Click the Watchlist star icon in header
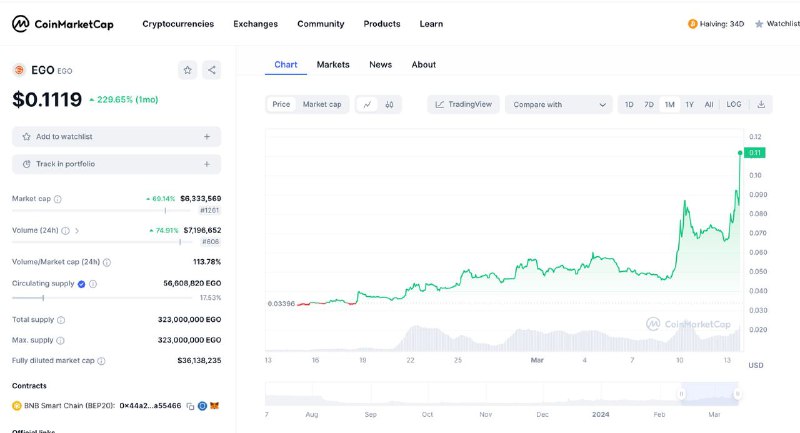This screenshot has width=800, height=433. (x=759, y=24)
